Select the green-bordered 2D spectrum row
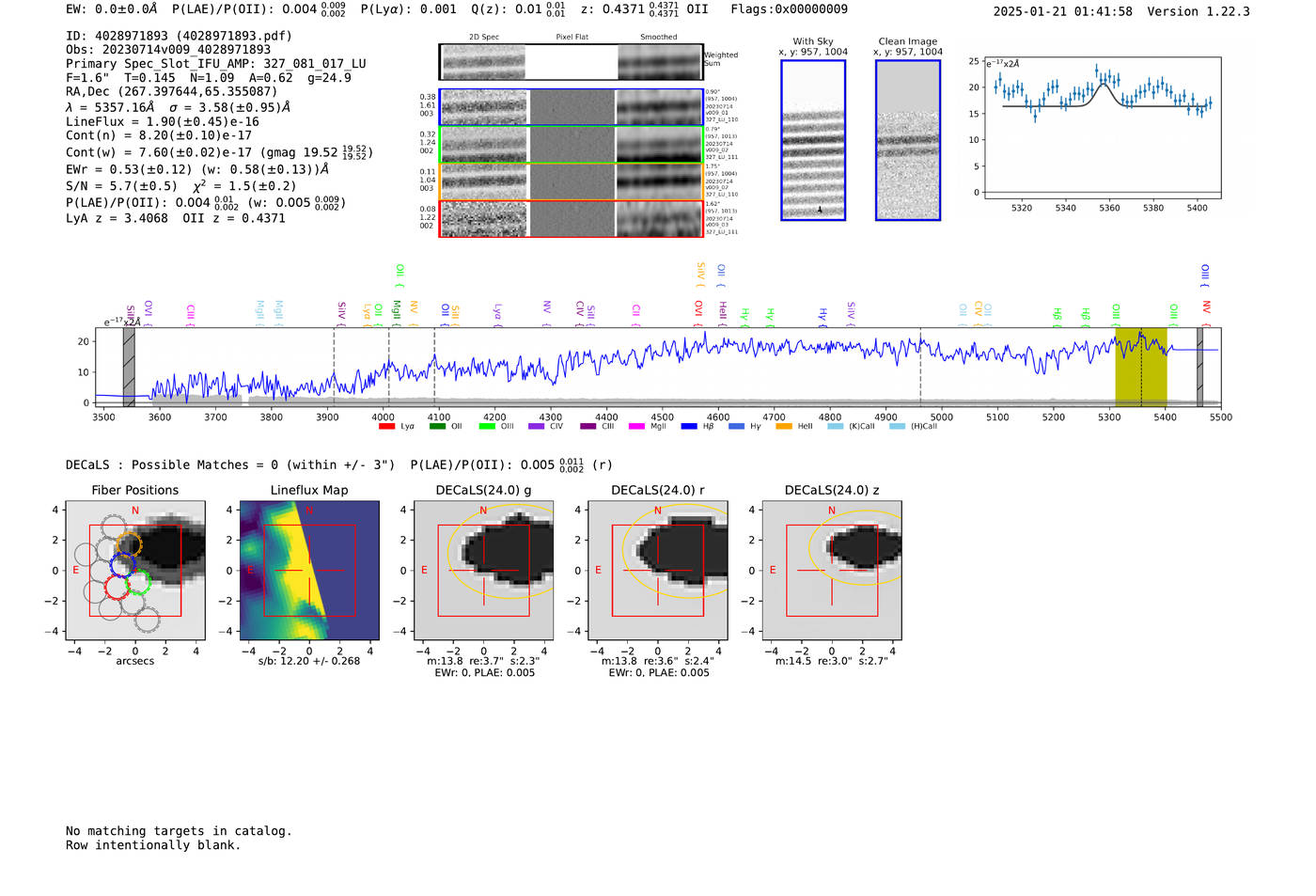 (x=571, y=145)
